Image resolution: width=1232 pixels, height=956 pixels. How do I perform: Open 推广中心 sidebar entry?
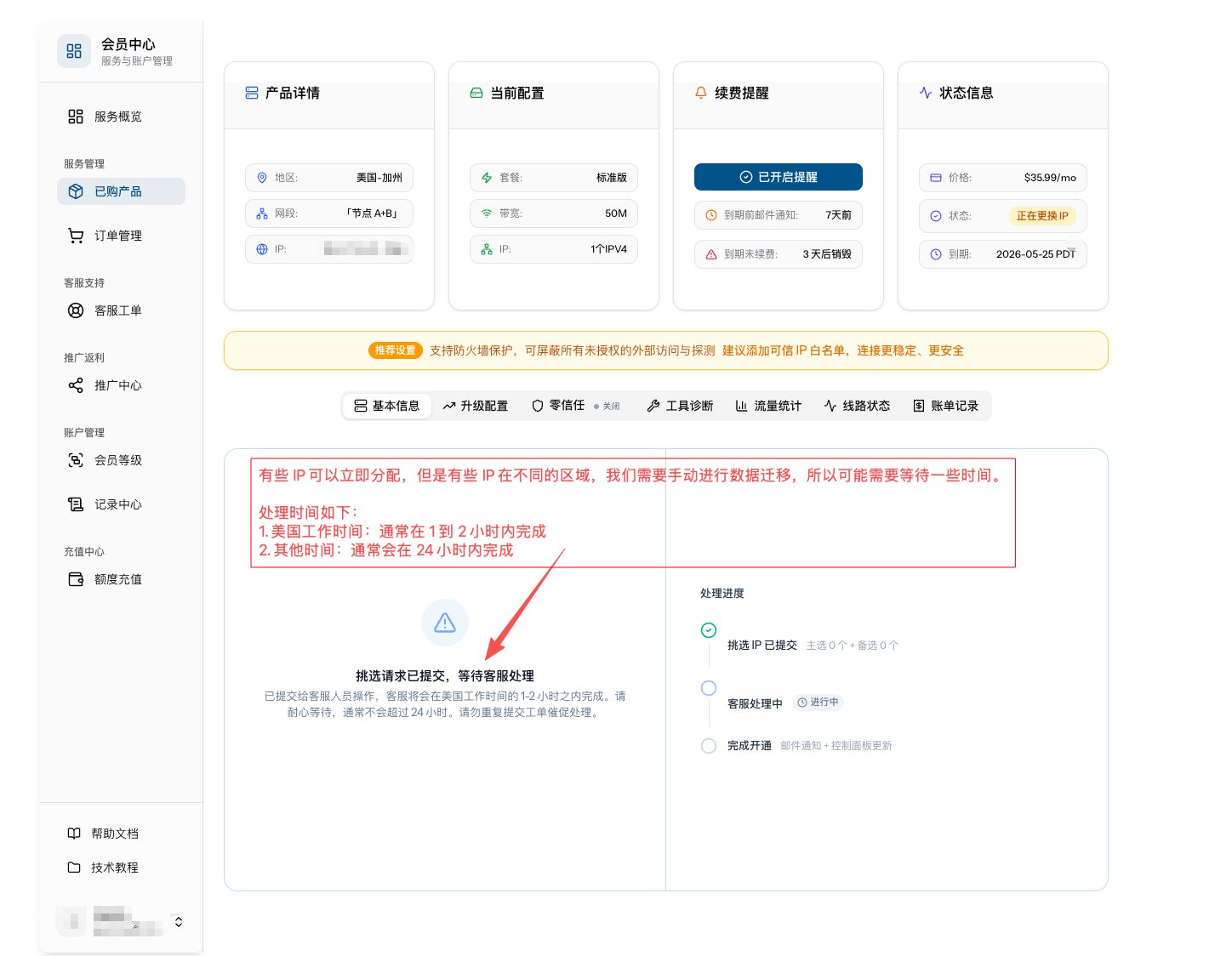[x=121, y=385]
